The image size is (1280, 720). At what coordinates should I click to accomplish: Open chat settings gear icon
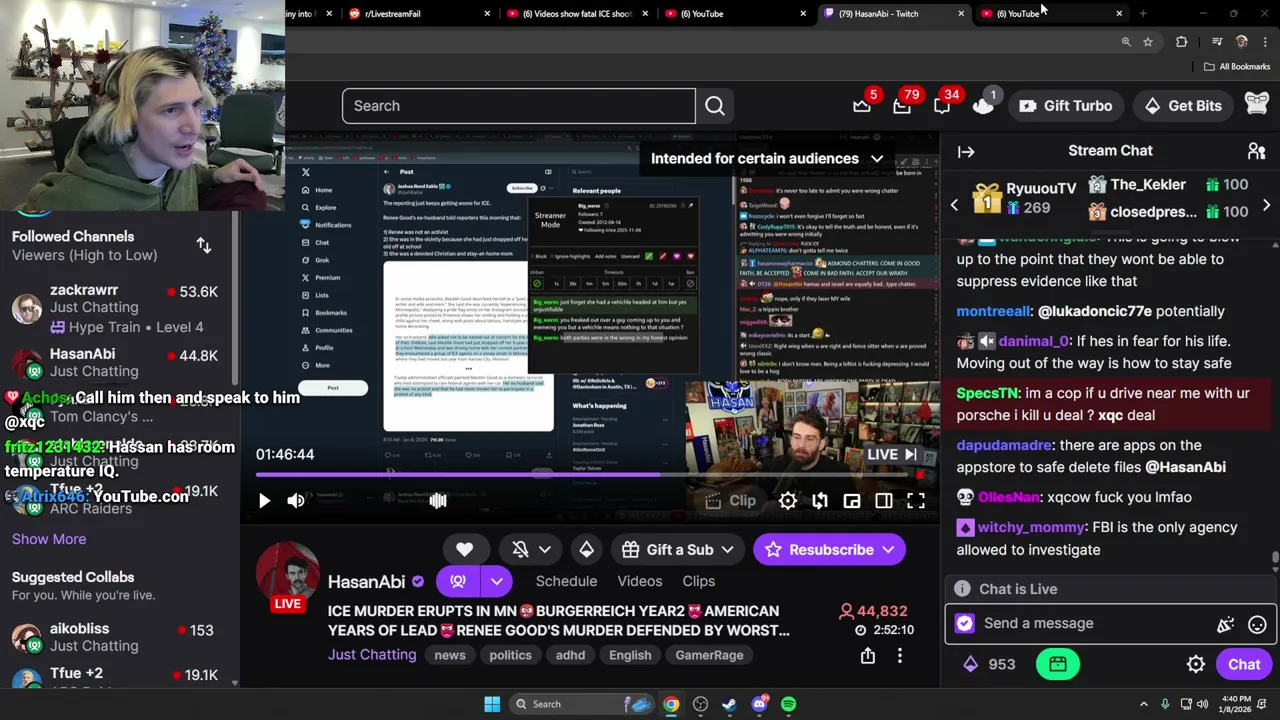1196,665
